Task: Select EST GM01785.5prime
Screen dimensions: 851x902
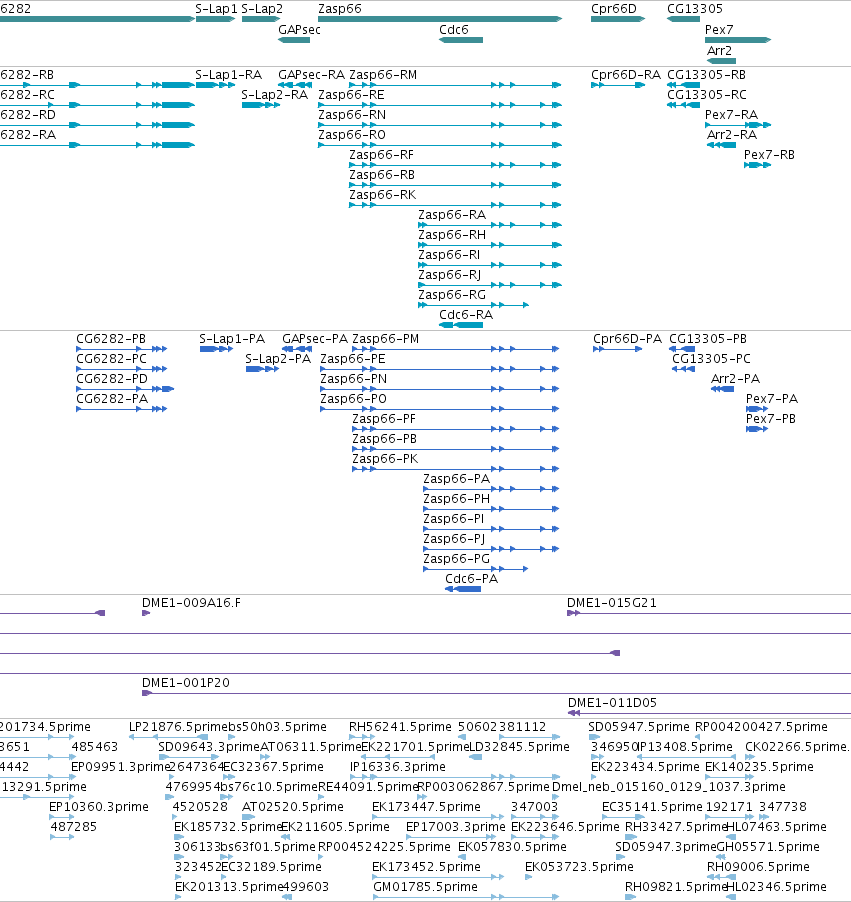Action: pos(466,897)
